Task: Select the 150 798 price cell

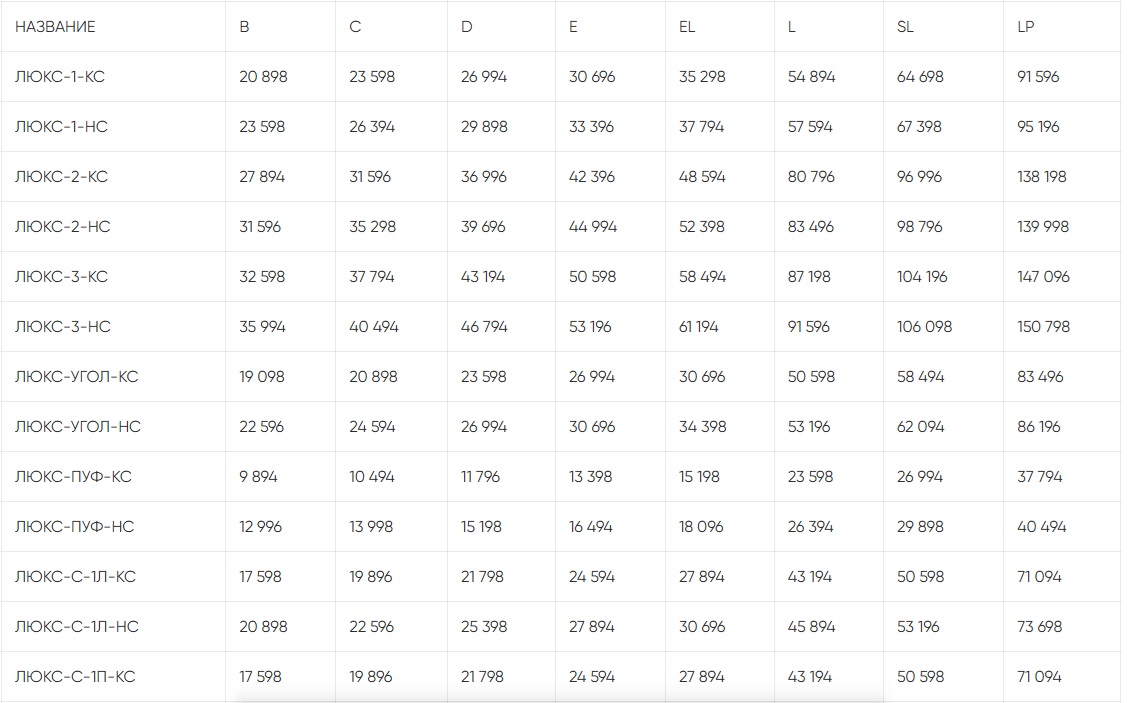Action: coord(1043,327)
